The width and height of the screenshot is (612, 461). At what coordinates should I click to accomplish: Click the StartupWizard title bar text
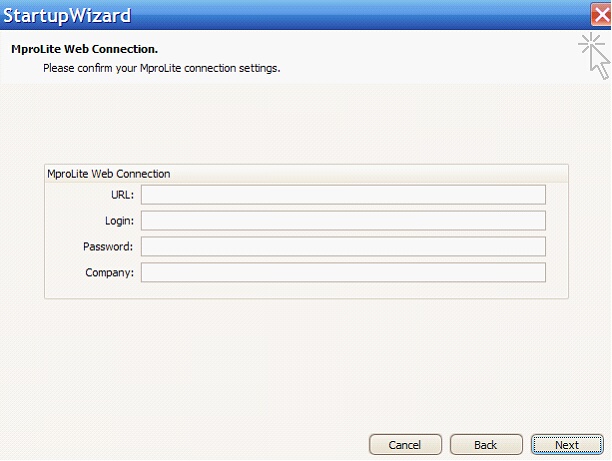point(67,16)
